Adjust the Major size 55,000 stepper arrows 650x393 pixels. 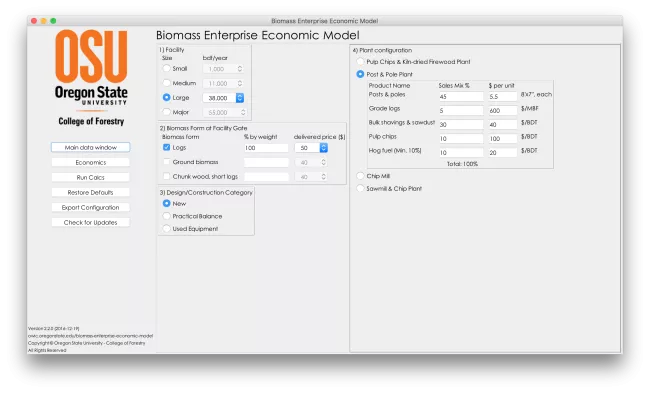click(x=243, y=112)
